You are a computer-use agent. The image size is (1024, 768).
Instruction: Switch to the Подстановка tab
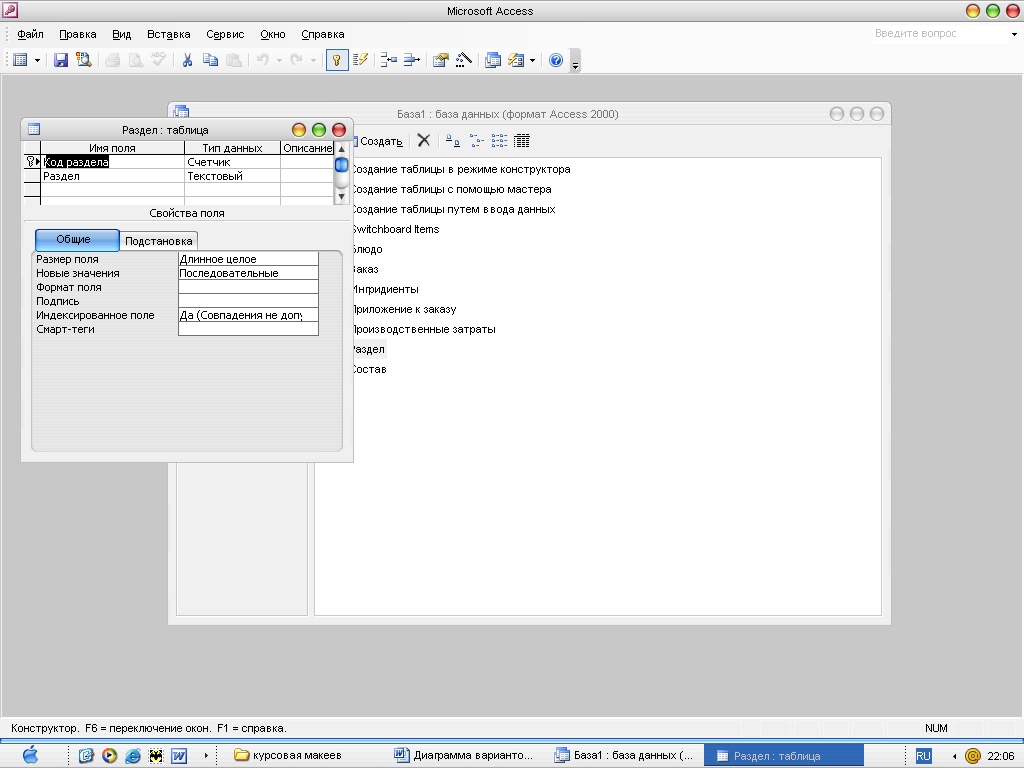click(159, 241)
